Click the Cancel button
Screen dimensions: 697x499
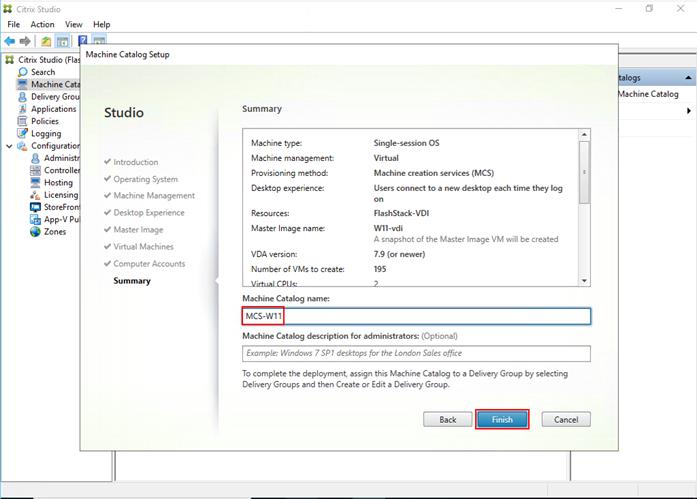pyautogui.click(x=566, y=419)
